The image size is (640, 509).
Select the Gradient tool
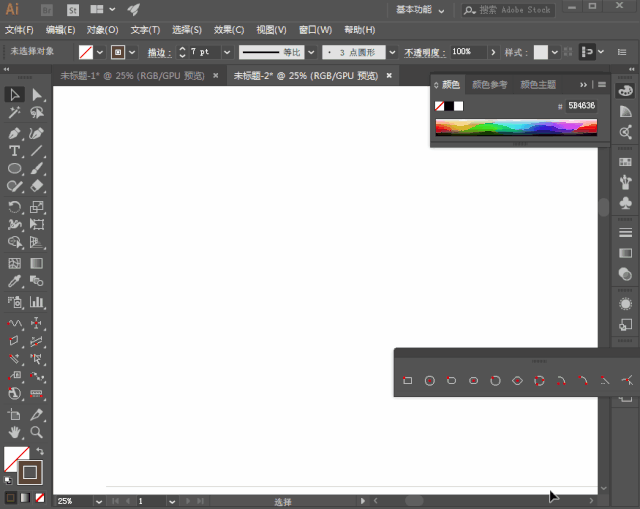pyautogui.click(x=37, y=263)
